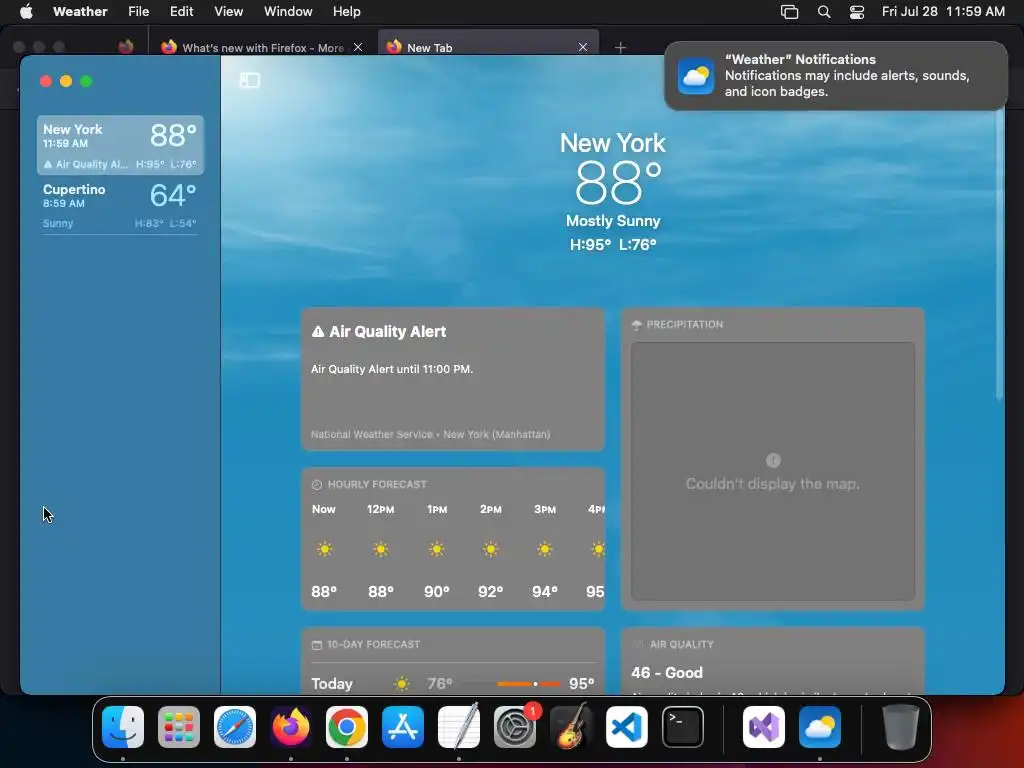Viewport: 1024px width, 768px height.
Task: Open the Weather menu in menu bar
Action: click(x=80, y=12)
